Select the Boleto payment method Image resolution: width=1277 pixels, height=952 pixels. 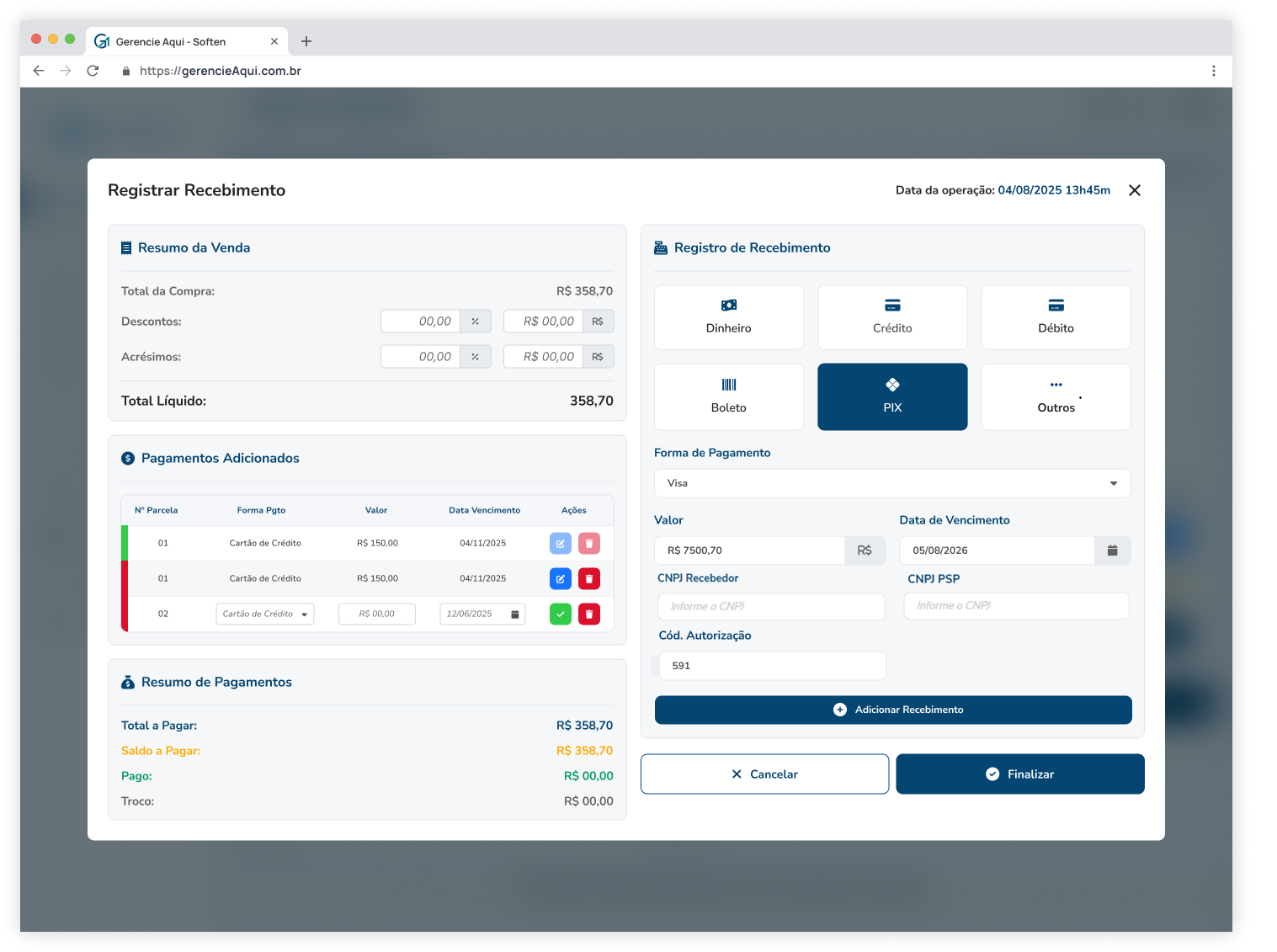tap(728, 396)
